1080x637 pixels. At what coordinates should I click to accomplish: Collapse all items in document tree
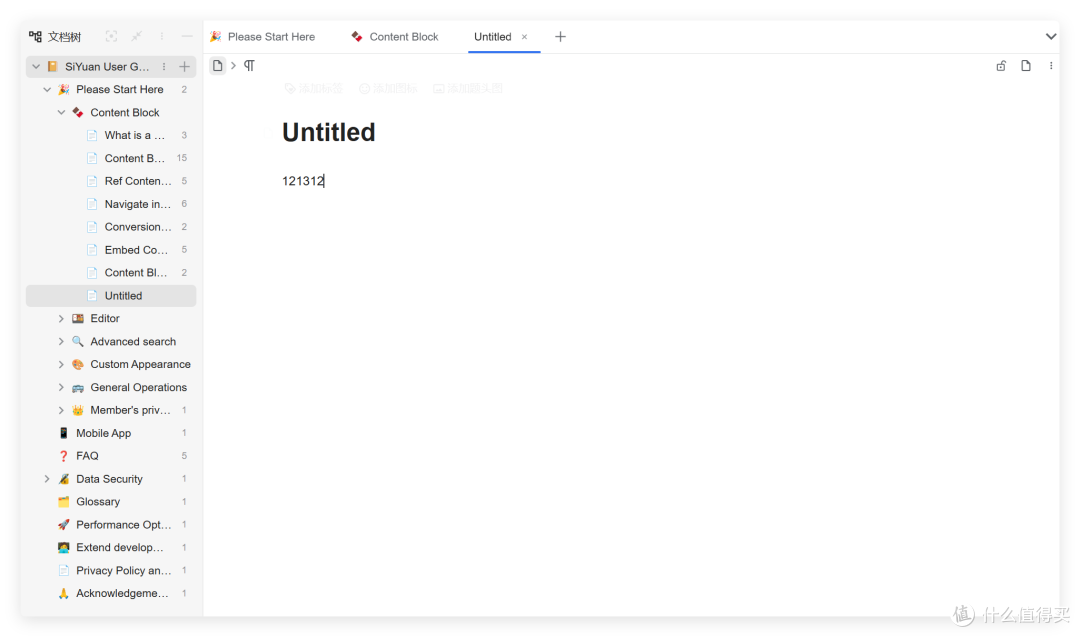click(136, 36)
